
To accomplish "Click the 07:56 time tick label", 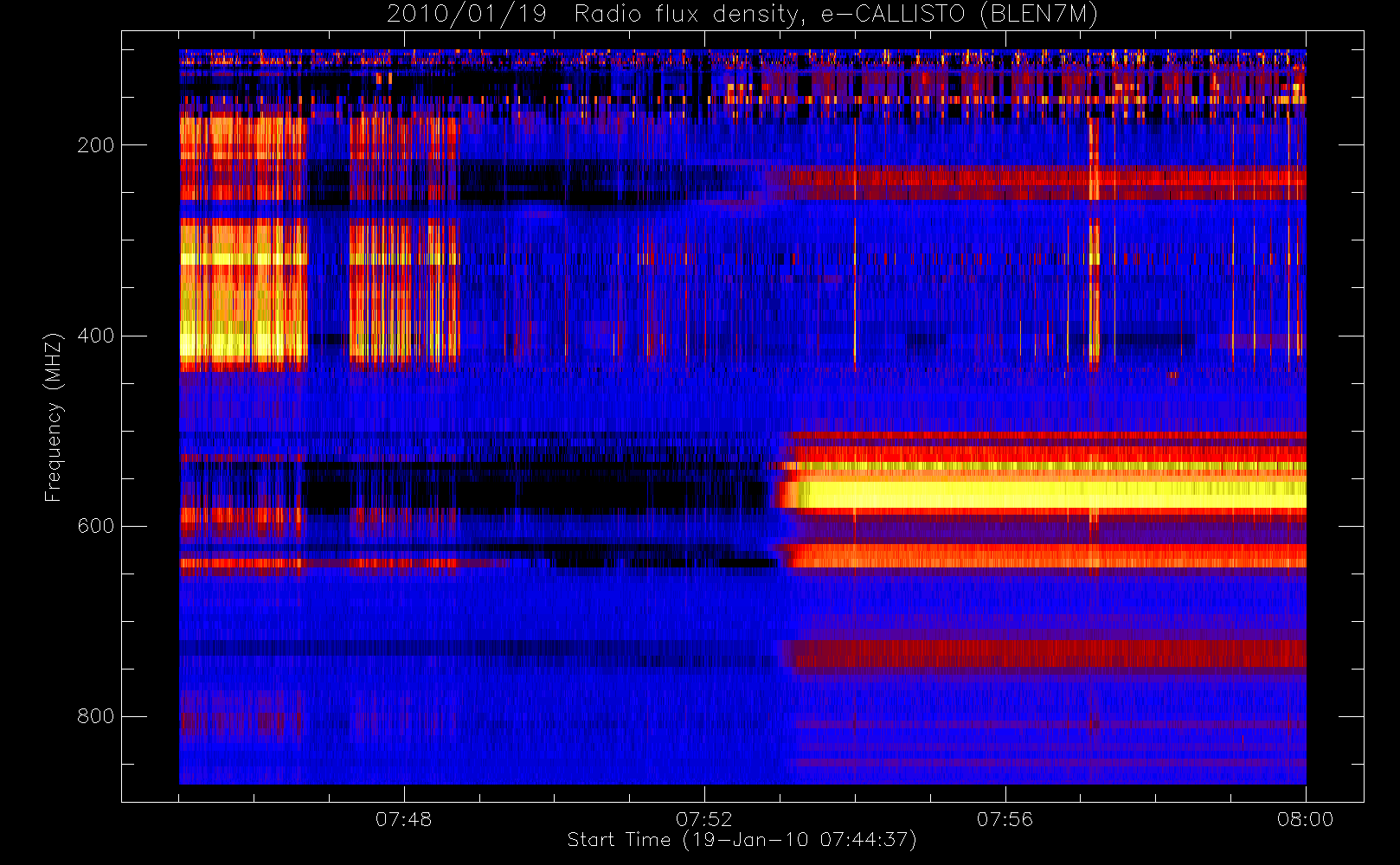I will (1005, 819).
